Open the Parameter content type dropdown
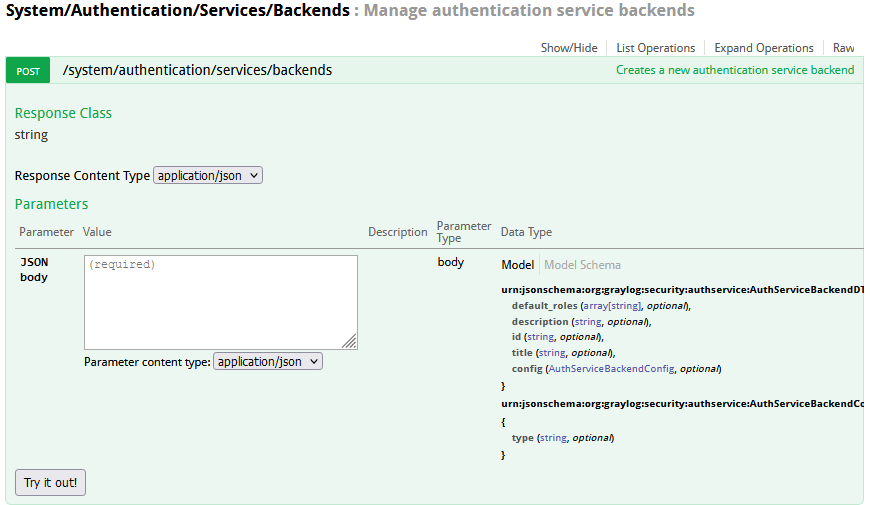Image resolution: width=872 pixels, height=505 pixels. coord(268,362)
